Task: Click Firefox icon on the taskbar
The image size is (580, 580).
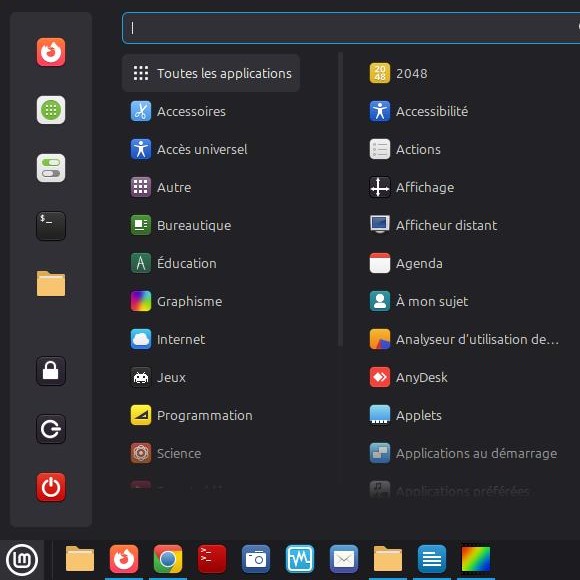Action: (124, 559)
